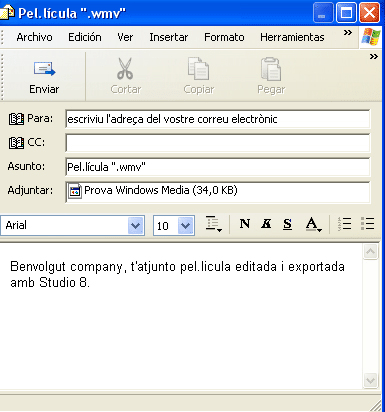Click into the message body text
Image resolution: width=385 pixels, height=412 pixels.
tap(177, 274)
